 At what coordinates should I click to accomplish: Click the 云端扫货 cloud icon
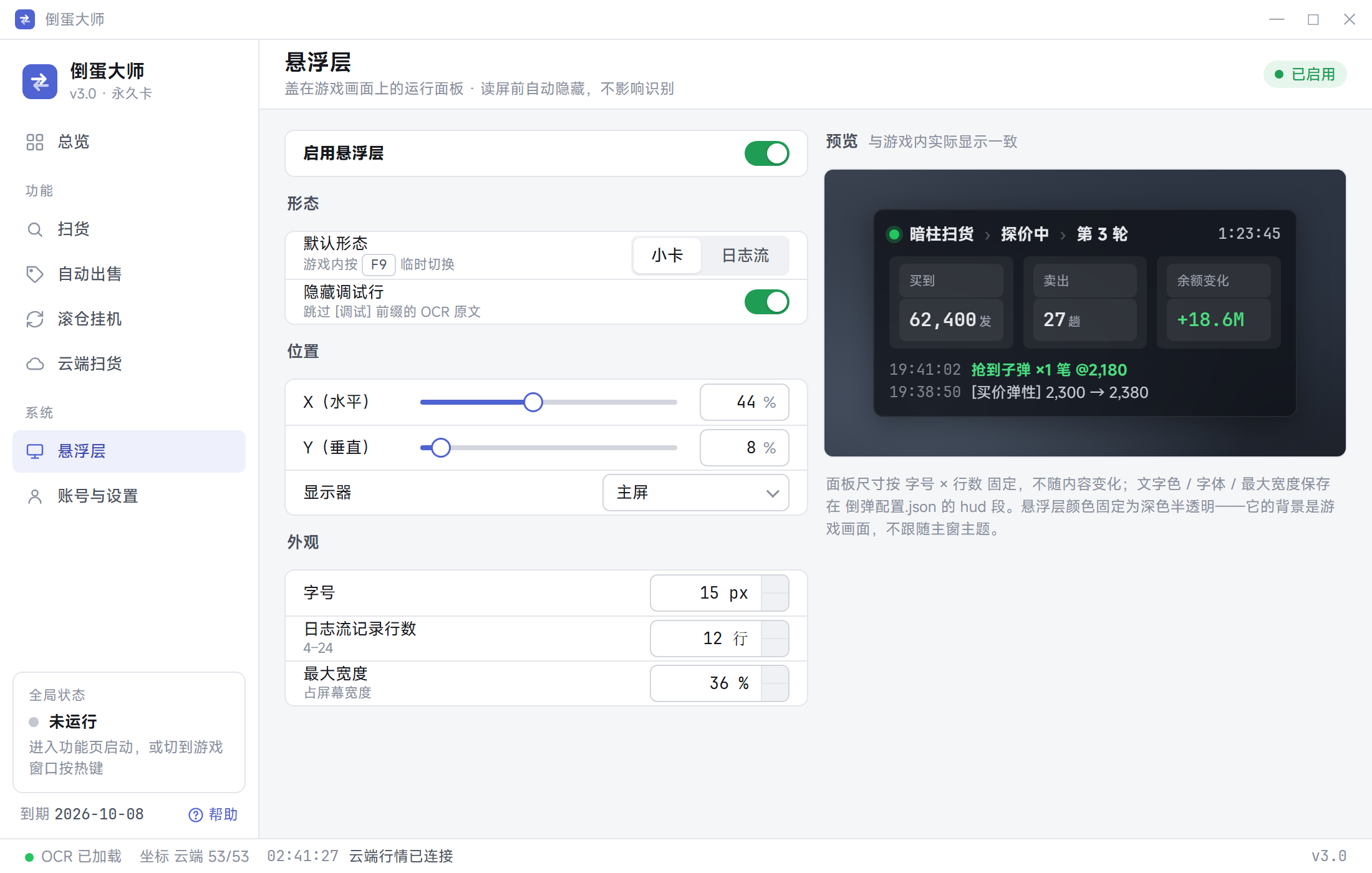tap(35, 364)
